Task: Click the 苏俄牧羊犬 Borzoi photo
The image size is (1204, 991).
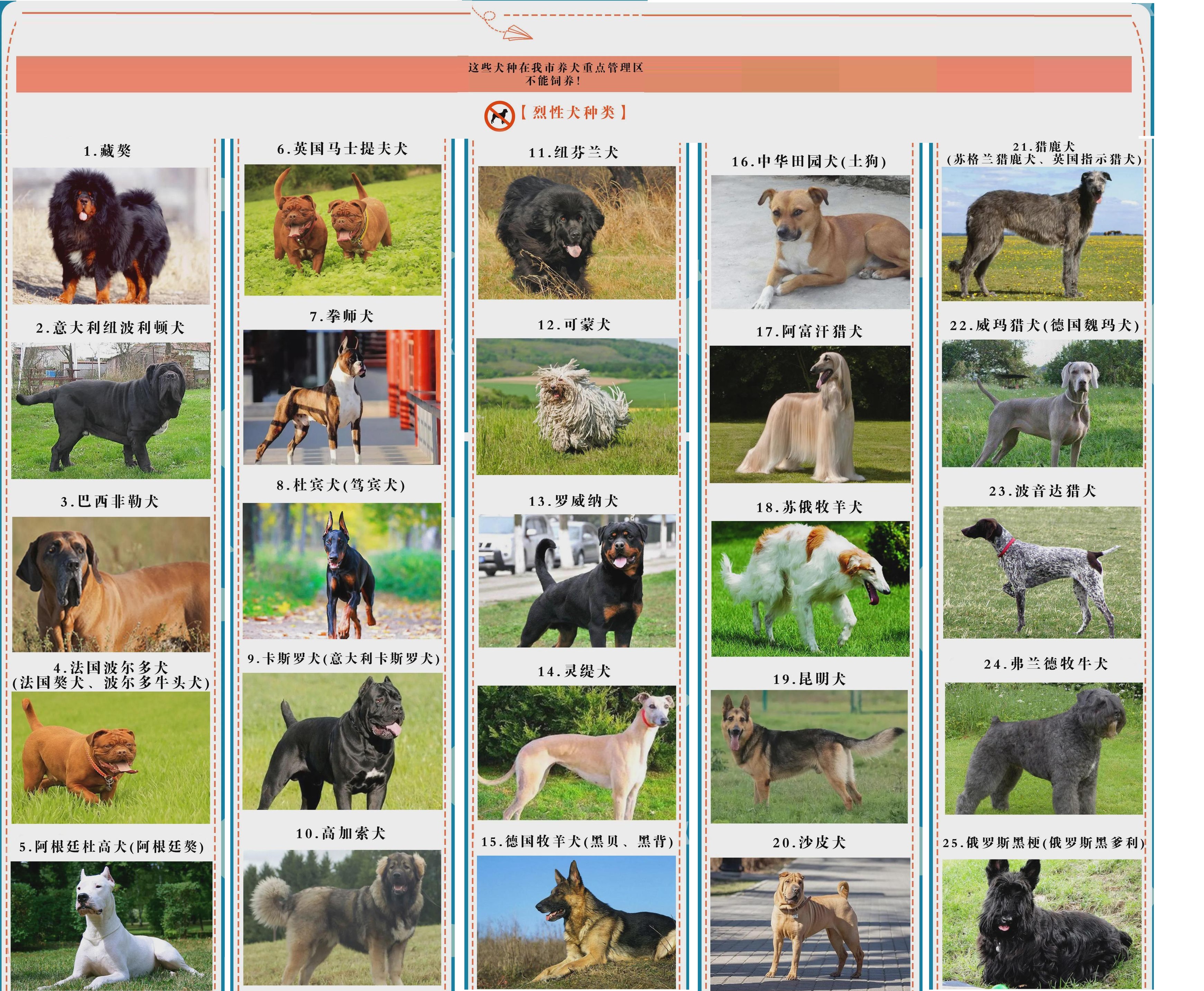Action: pos(810,589)
